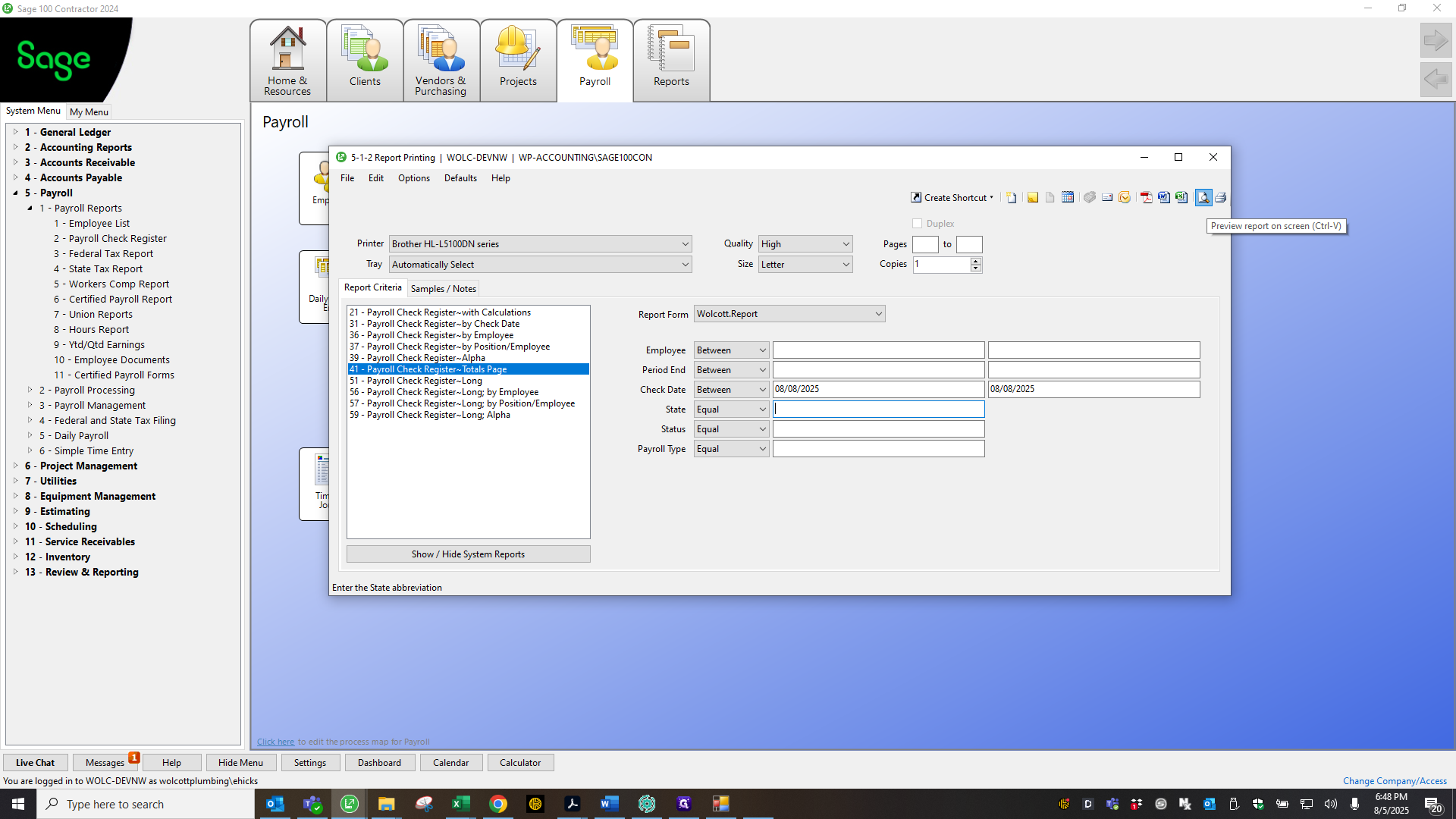Click the yellow sticky note icon
1456x819 pixels.
click(1033, 198)
